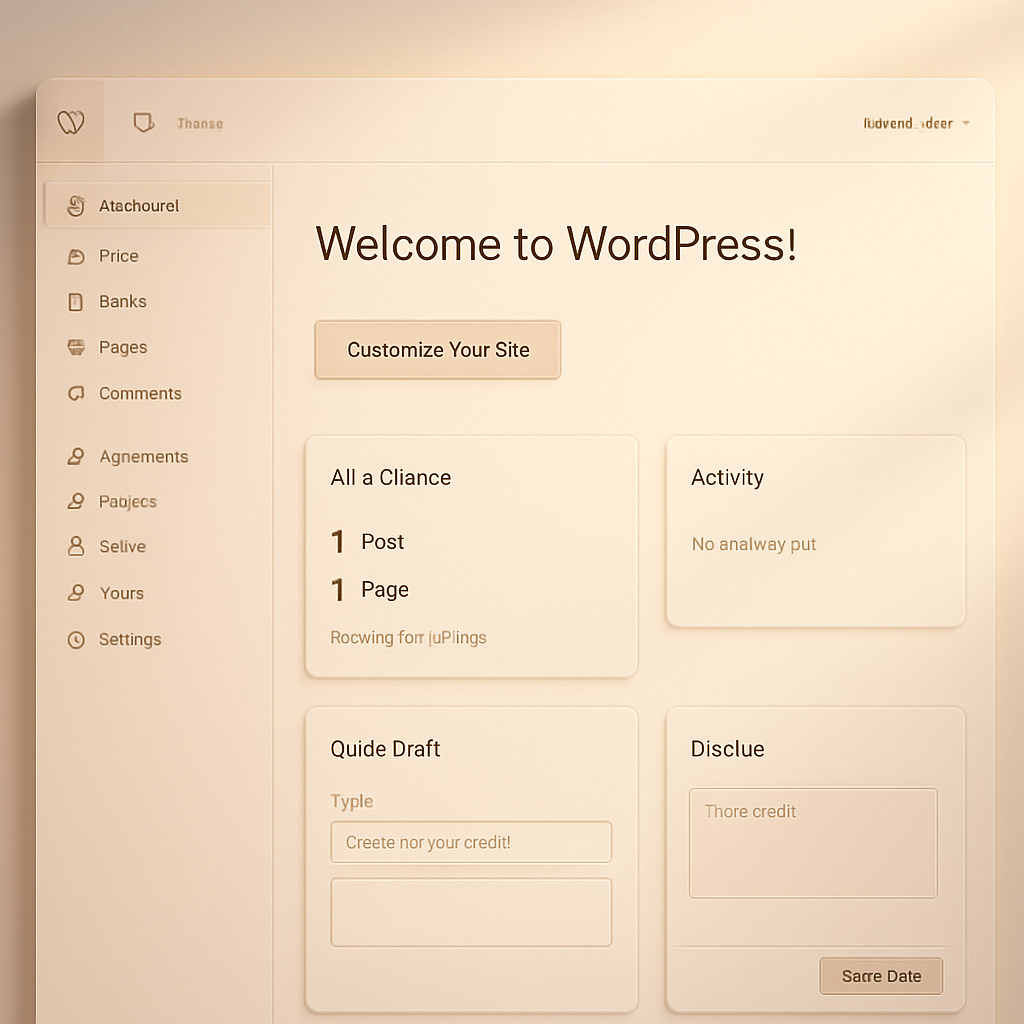This screenshot has width=1024, height=1024.
Task: Click the Rocwing for juPlings text
Action: (408, 637)
